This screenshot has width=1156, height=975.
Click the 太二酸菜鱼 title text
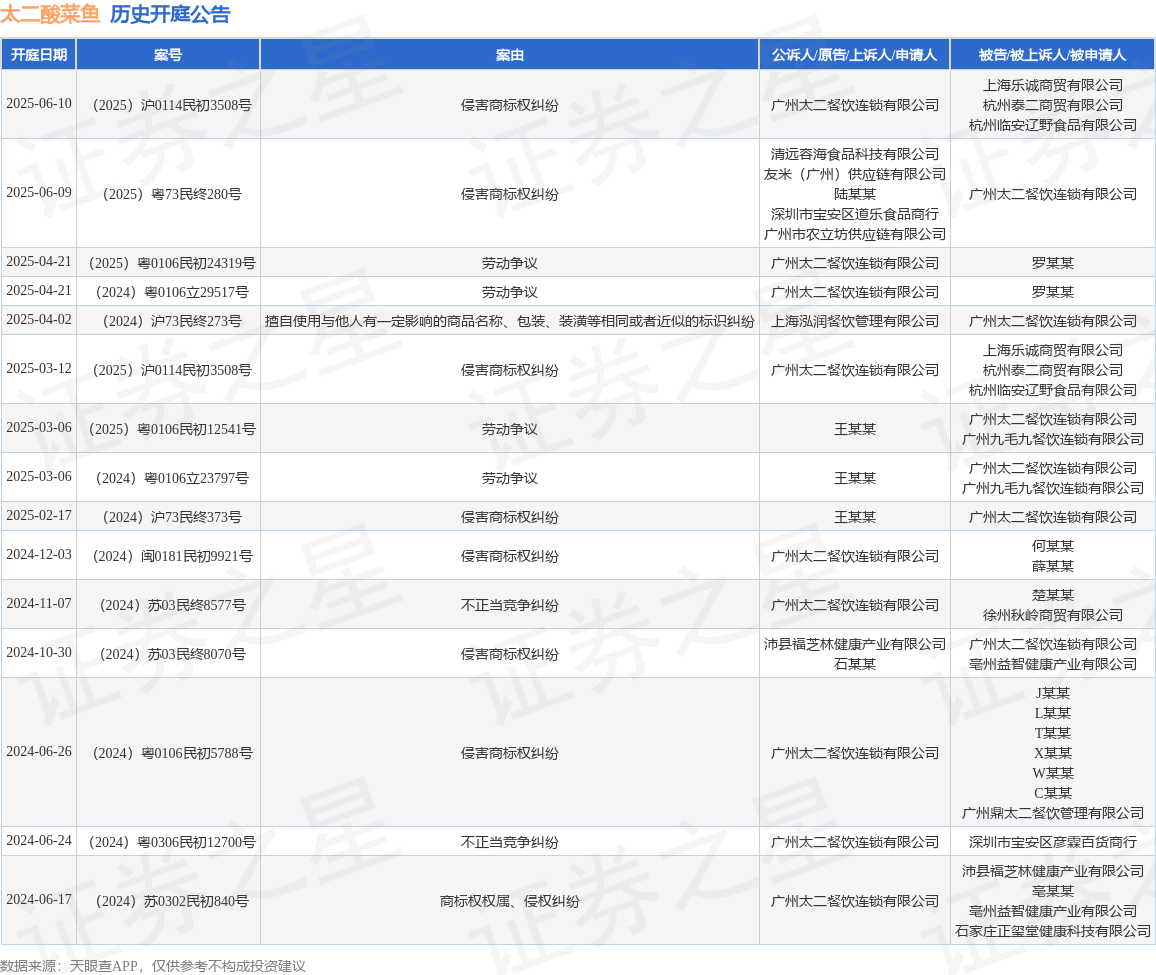click(x=49, y=14)
